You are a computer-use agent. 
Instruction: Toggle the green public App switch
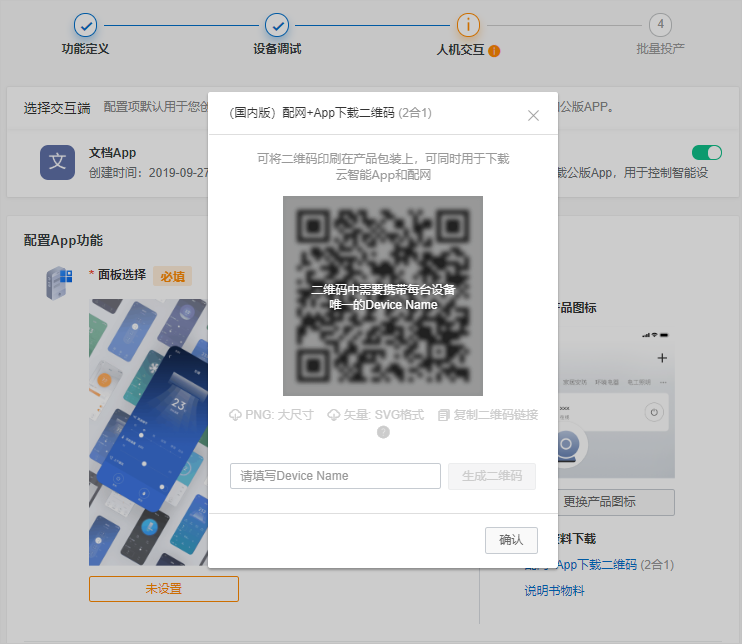click(x=707, y=152)
